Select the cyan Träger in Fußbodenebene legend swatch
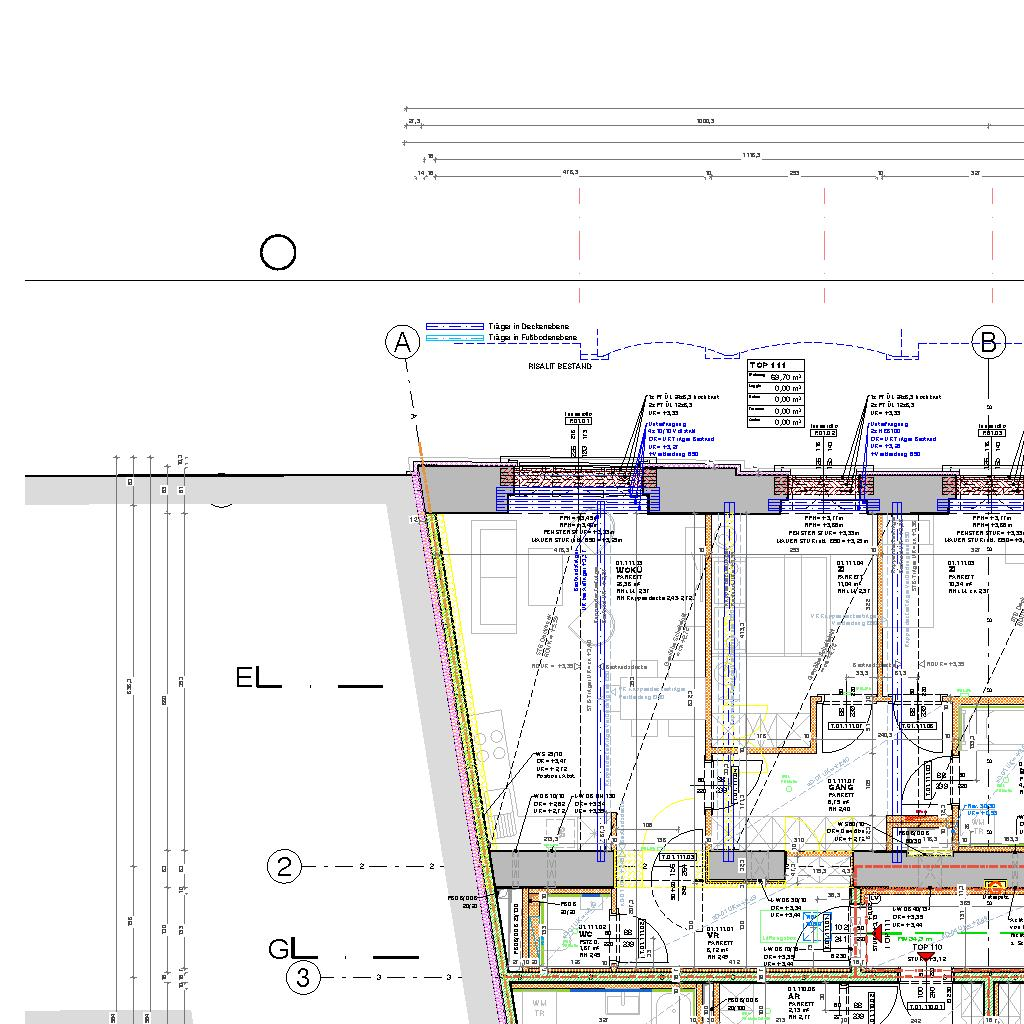The width and height of the screenshot is (1024, 1024). tap(455, 338)
